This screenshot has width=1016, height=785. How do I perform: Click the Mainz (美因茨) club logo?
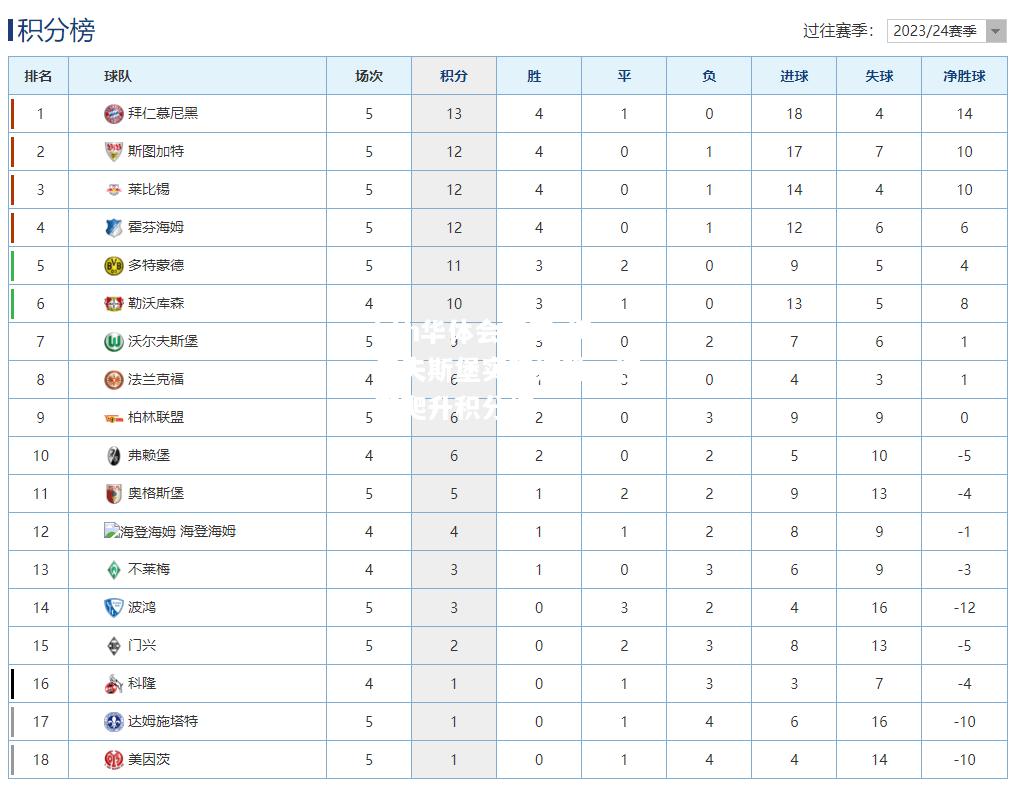[x=113, y=760]
